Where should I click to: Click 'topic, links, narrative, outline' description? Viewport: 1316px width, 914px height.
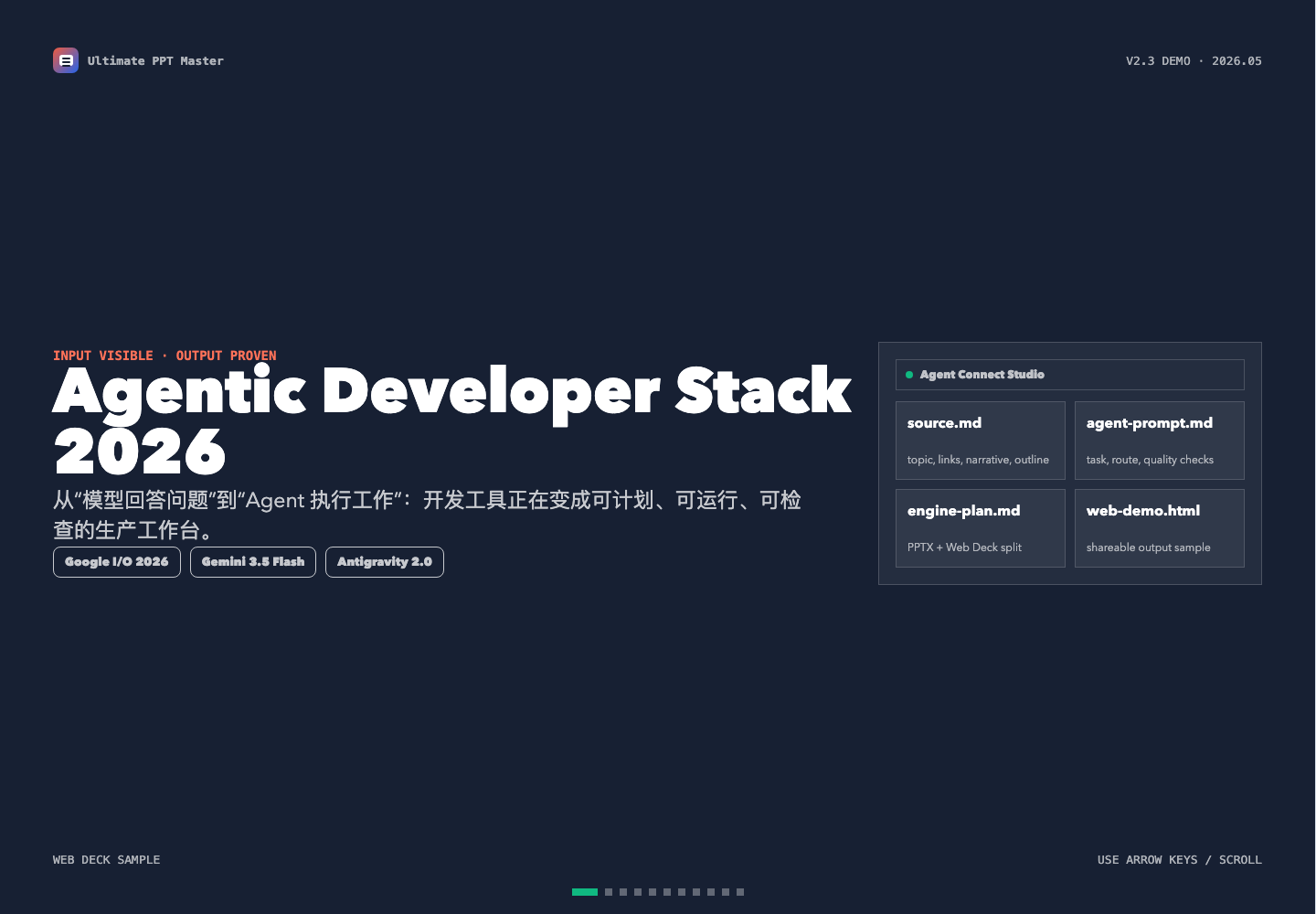pyautogui.click(x=978, y=460)
